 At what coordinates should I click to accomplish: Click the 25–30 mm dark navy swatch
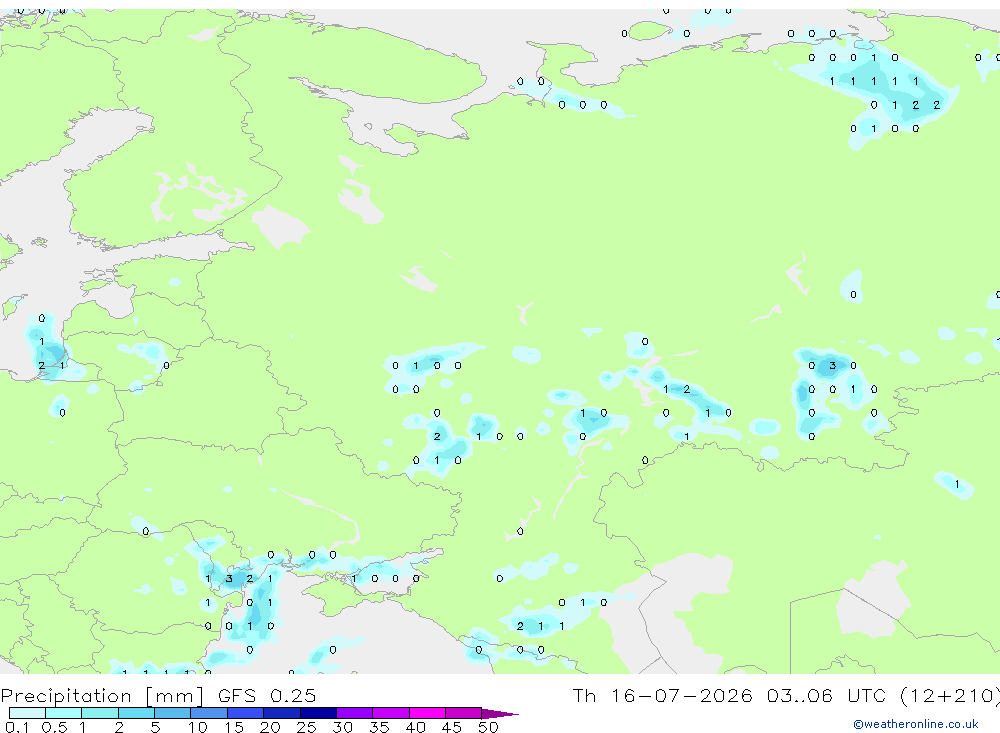pyautogui.click(x=318, y=713)
